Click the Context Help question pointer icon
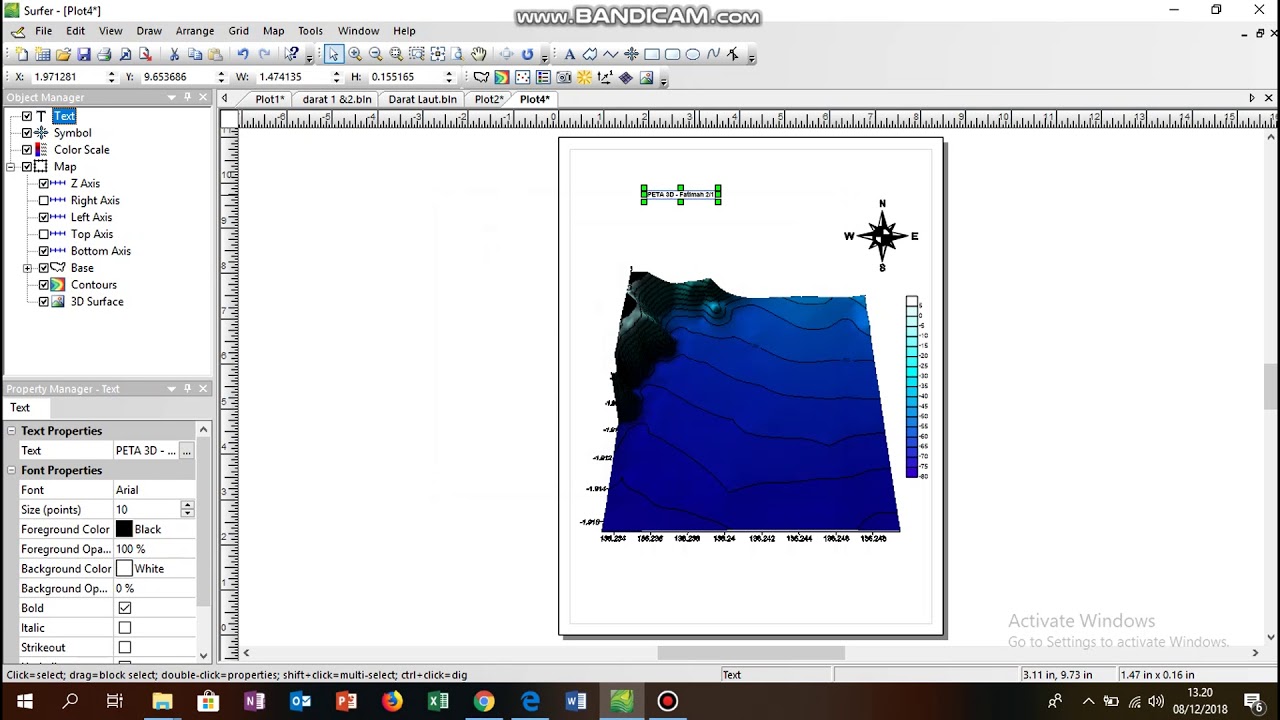This screenshot has width=1280, height=720. coord(291,54)
